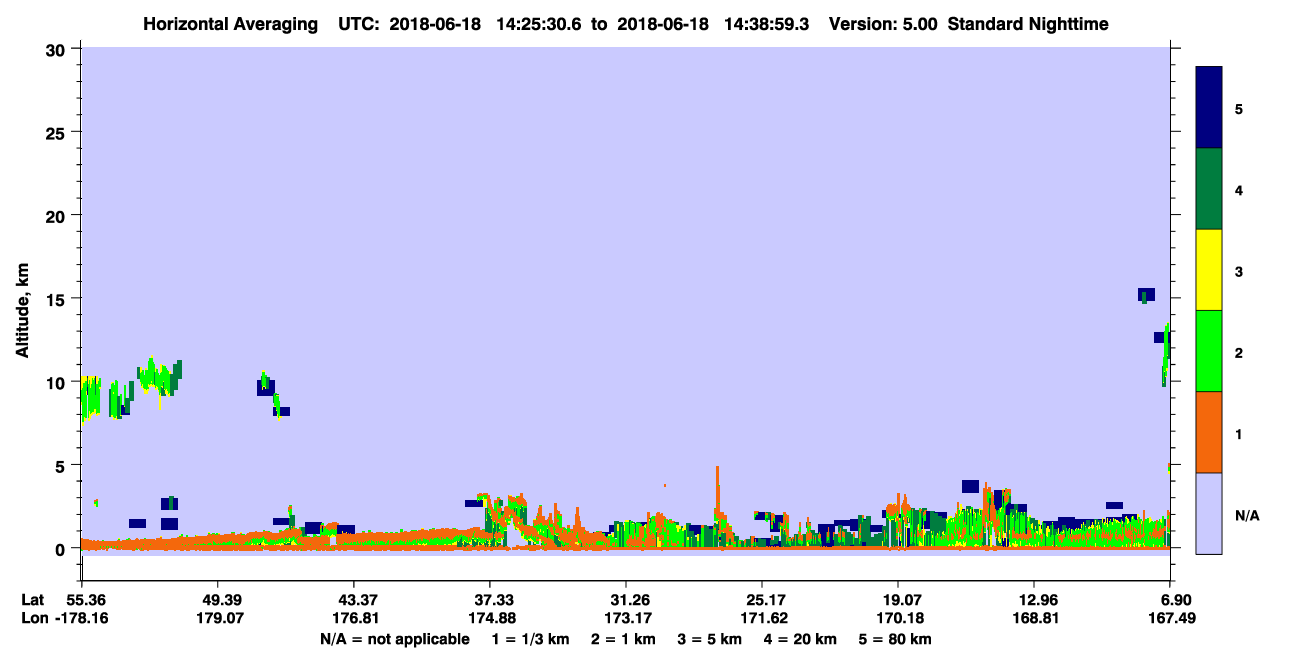
Task: Click the colorbar label '2'
Action: 1239,352
